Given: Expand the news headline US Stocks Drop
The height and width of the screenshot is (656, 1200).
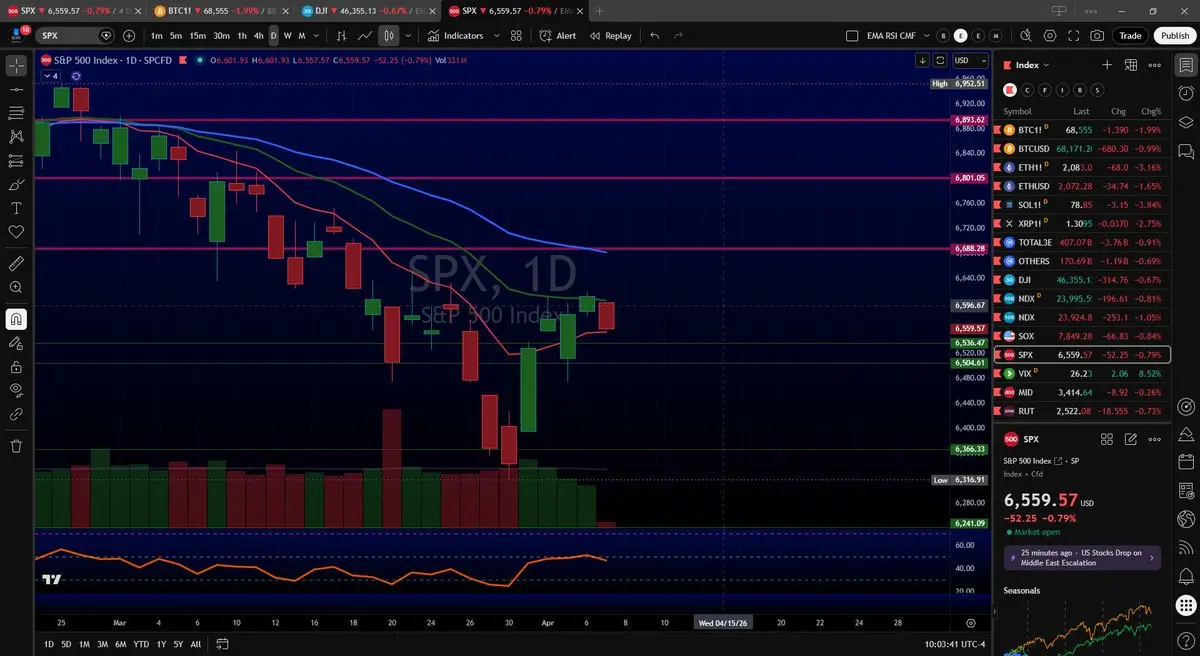Looking at the screenshot, I should (x=1082, y=558).
